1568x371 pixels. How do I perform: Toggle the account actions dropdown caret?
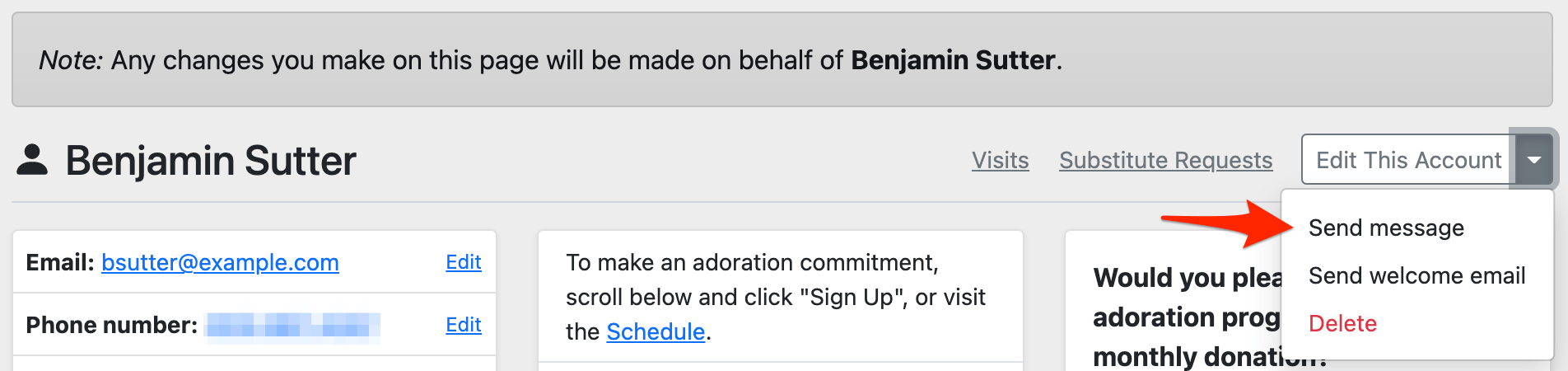click(1533, 160)
